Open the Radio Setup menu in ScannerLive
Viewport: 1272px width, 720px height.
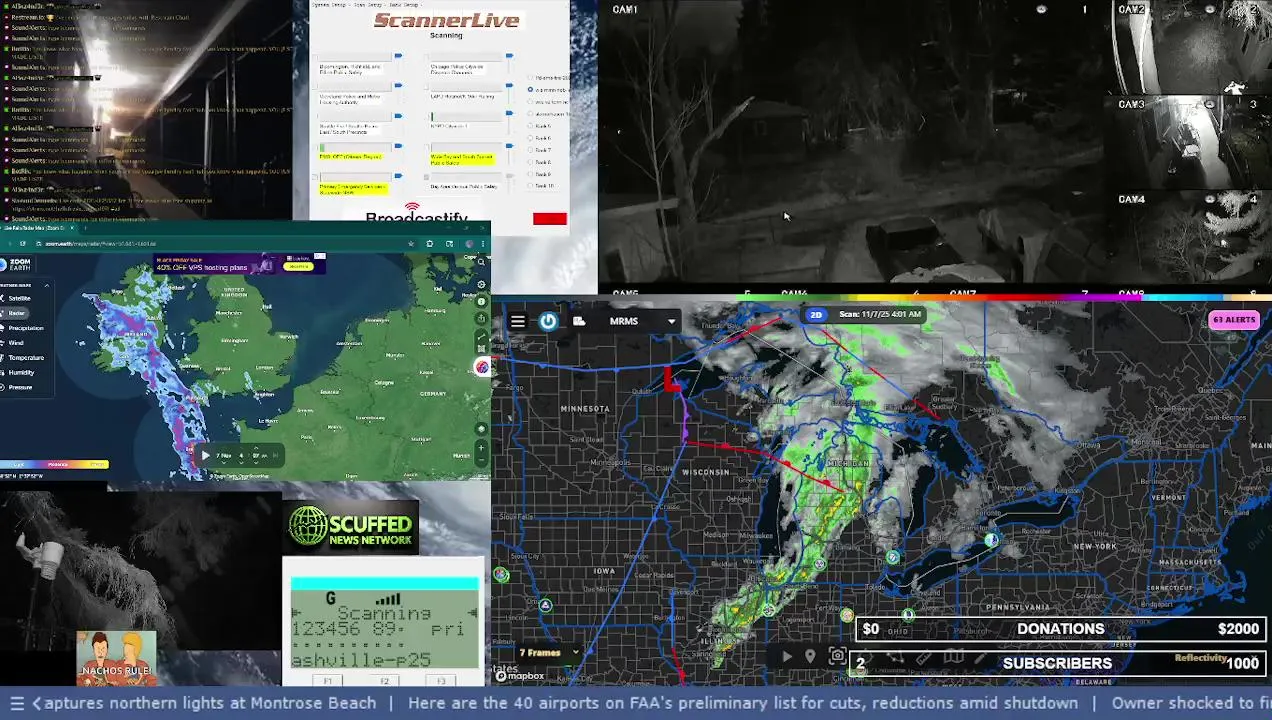click(405, 5)
